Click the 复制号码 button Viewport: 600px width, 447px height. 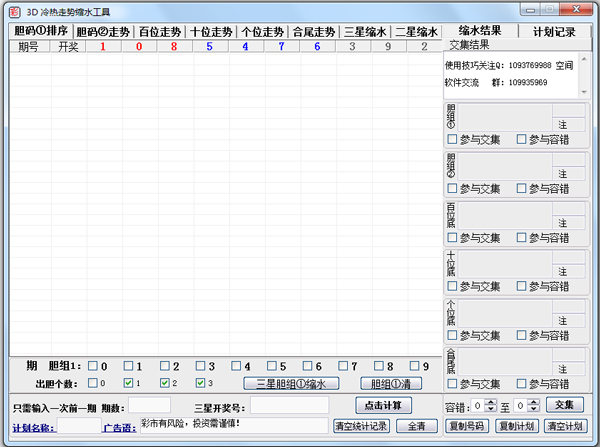[466, 426]
